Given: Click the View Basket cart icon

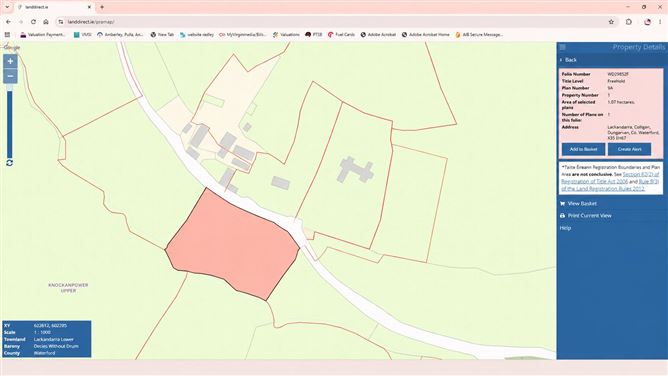Looking at the screenshot, I should [x=562, y=204].
